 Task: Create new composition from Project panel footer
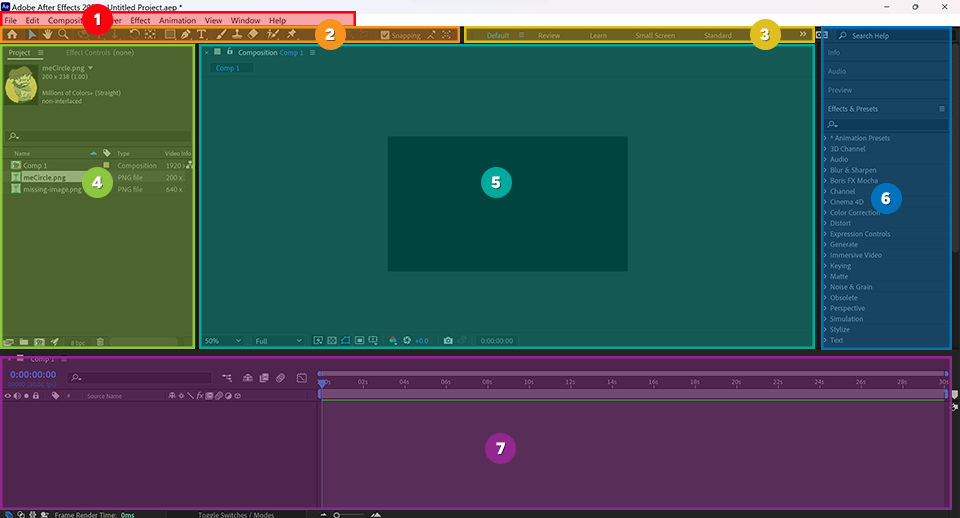coord(39,342)
